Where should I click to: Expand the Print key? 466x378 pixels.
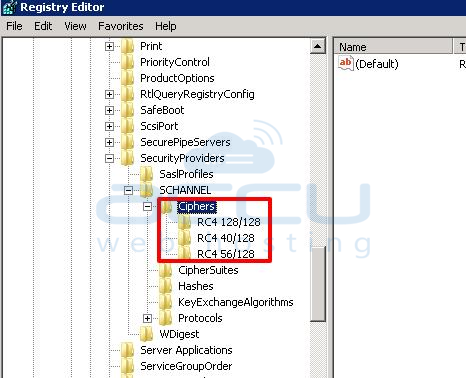pos(109,46)
